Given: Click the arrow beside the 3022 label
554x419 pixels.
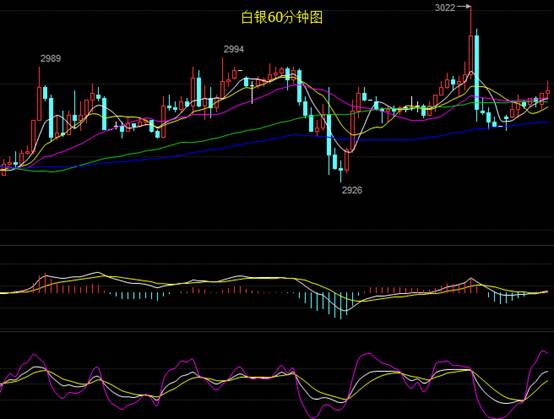Looking at the screenshot, I should [464, 7].
